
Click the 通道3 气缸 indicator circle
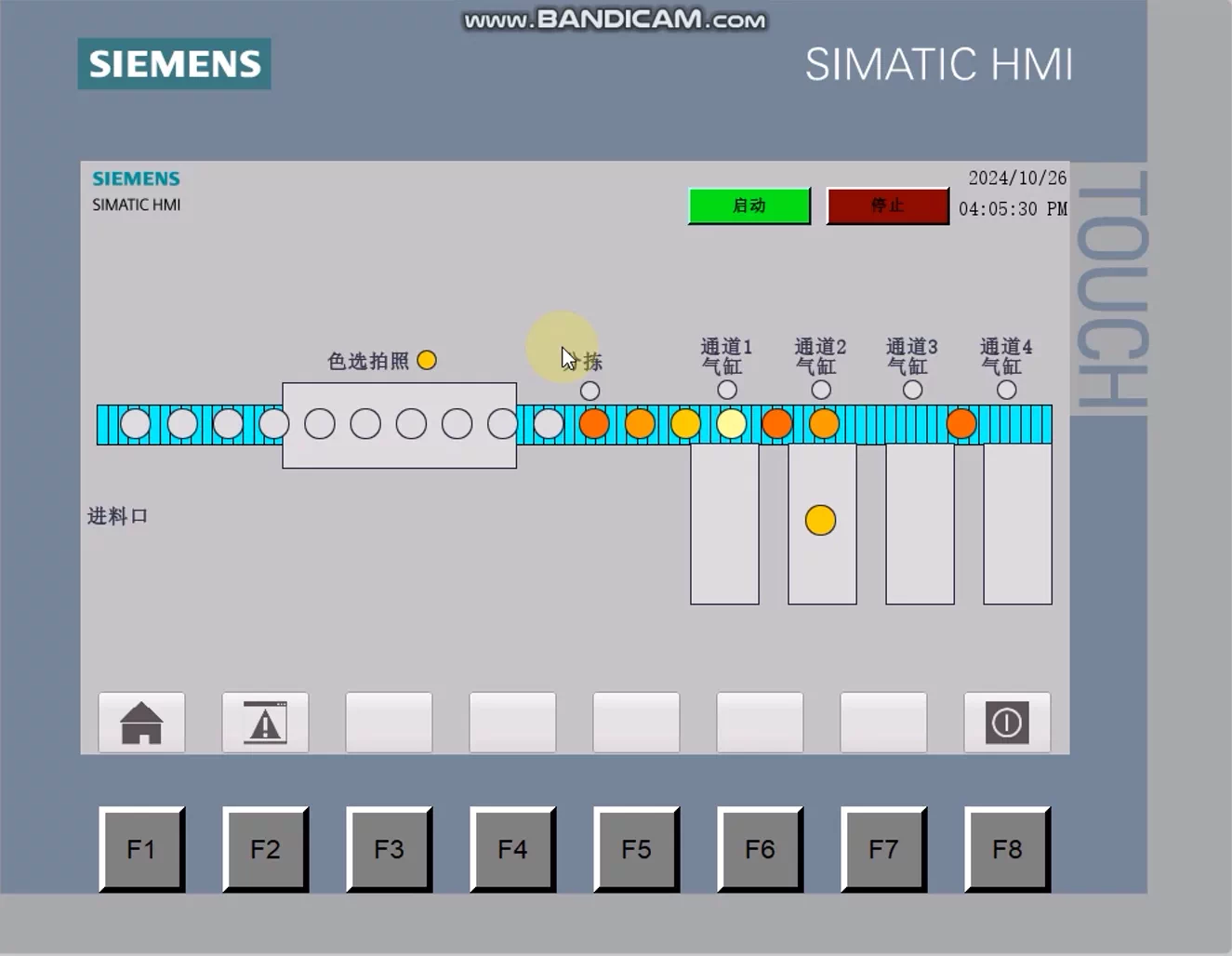tap(913, 390)
